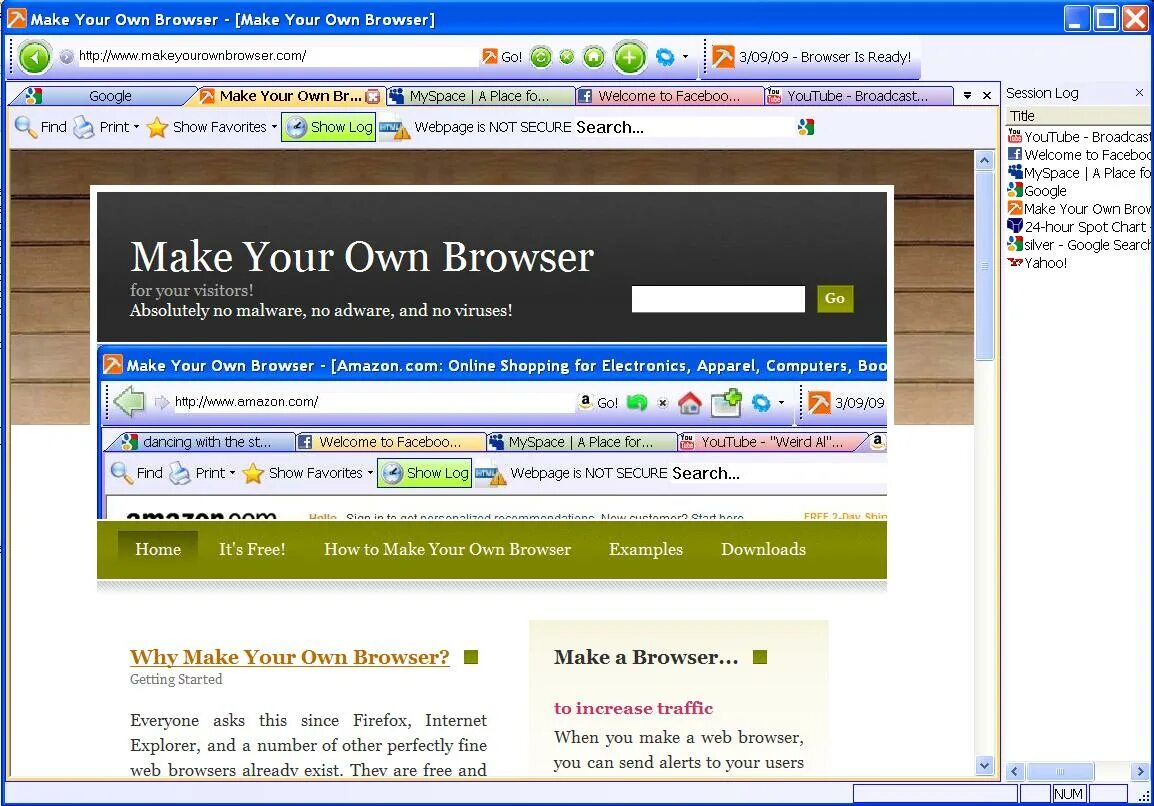
Task: Open the Print dropdown arrow
Action: click(x=136, y=127)
